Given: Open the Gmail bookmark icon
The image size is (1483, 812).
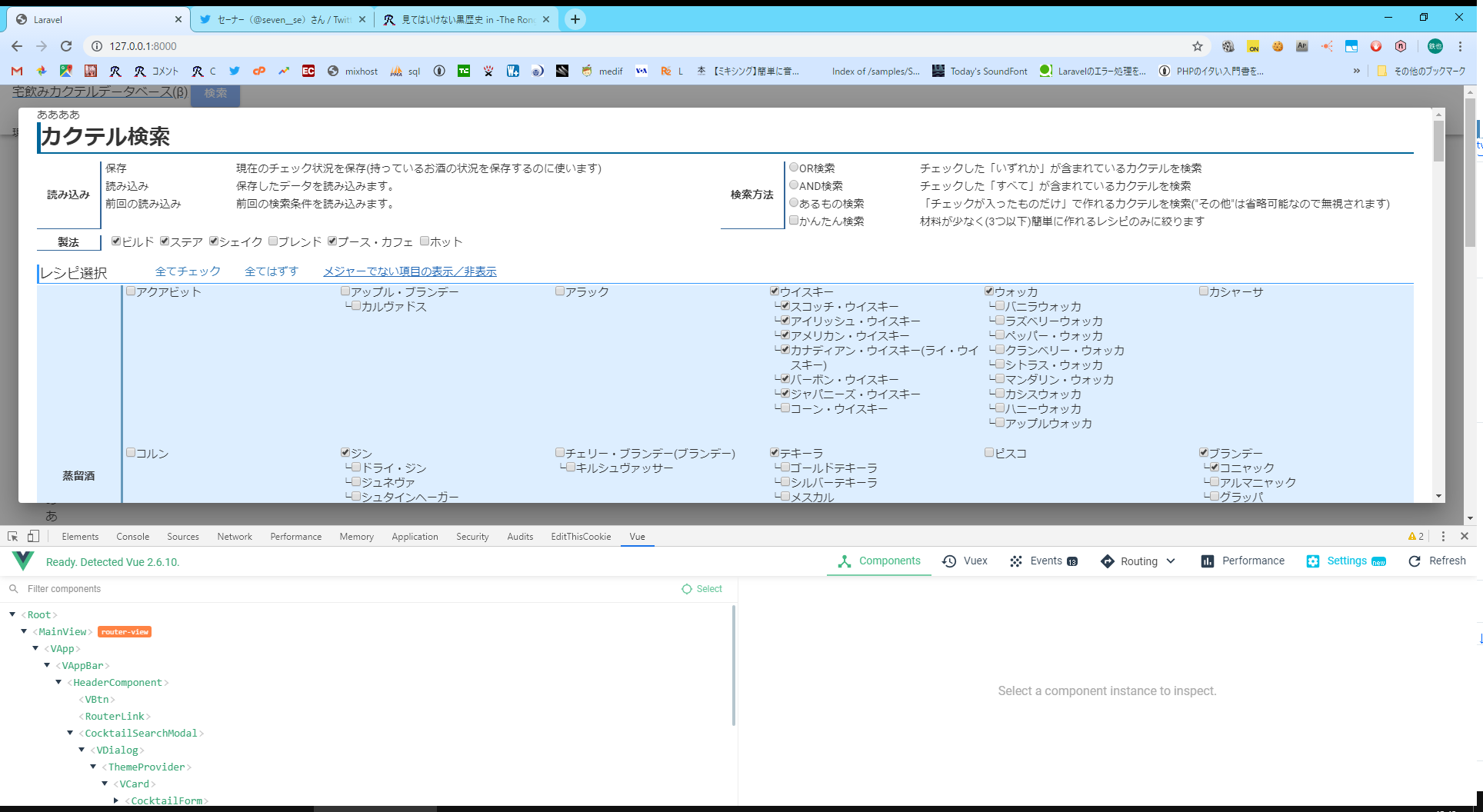Looking at the screenshot, I should (17, 71).
